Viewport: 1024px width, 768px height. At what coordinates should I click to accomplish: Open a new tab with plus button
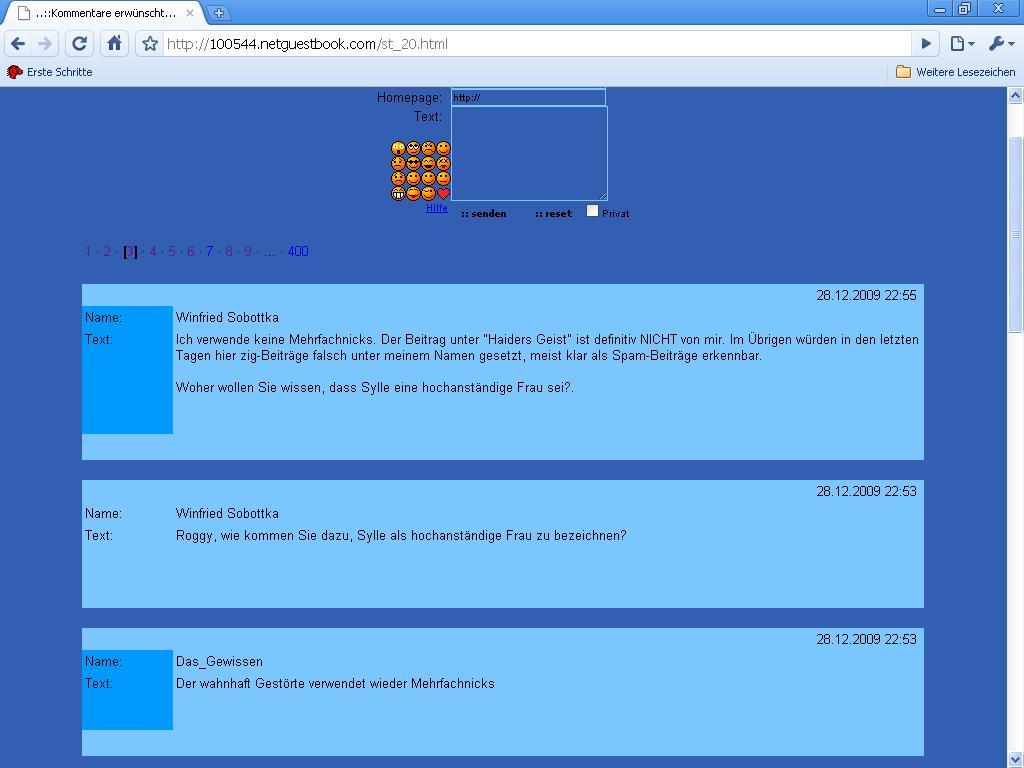tap(219, 12)
